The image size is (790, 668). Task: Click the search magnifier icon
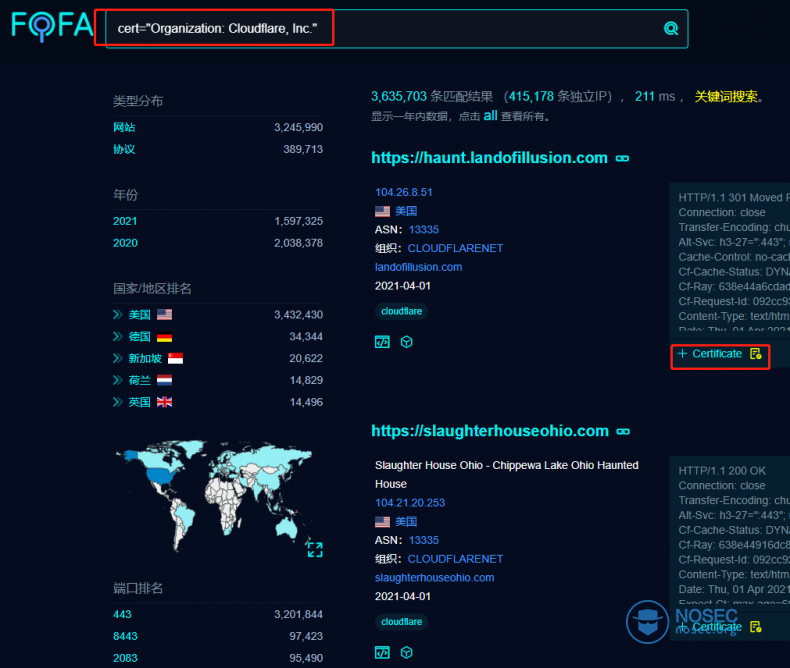coord(671,29)
